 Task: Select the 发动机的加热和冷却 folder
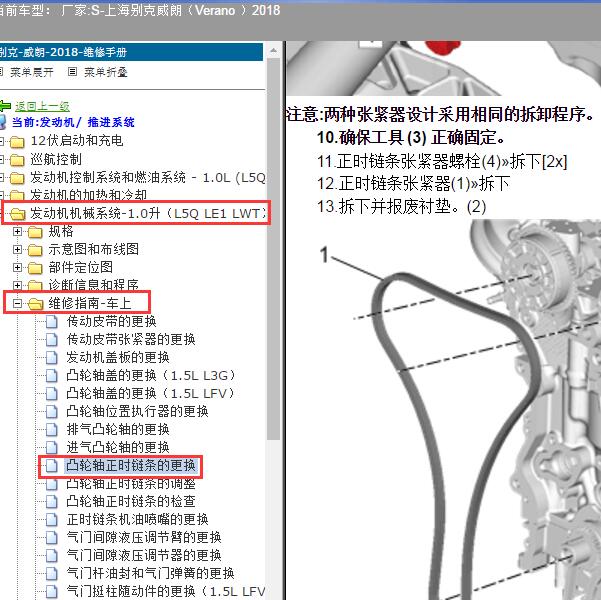click(88, 195)
